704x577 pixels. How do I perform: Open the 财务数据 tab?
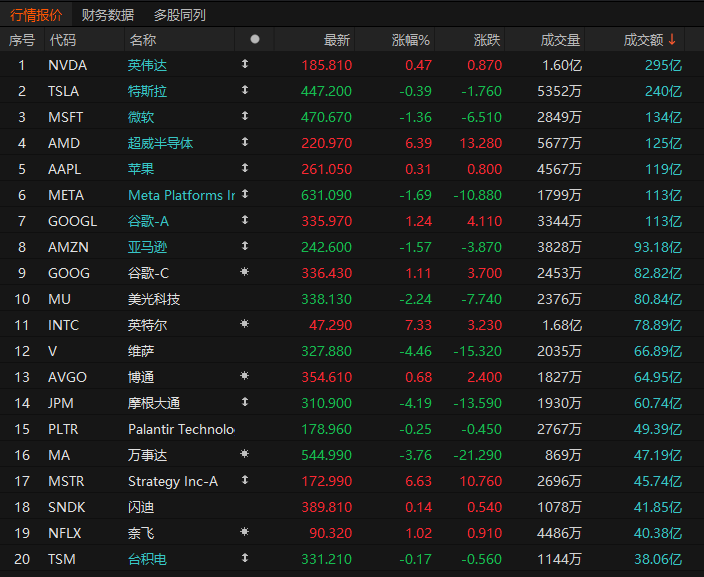click(x=108, y=15)
